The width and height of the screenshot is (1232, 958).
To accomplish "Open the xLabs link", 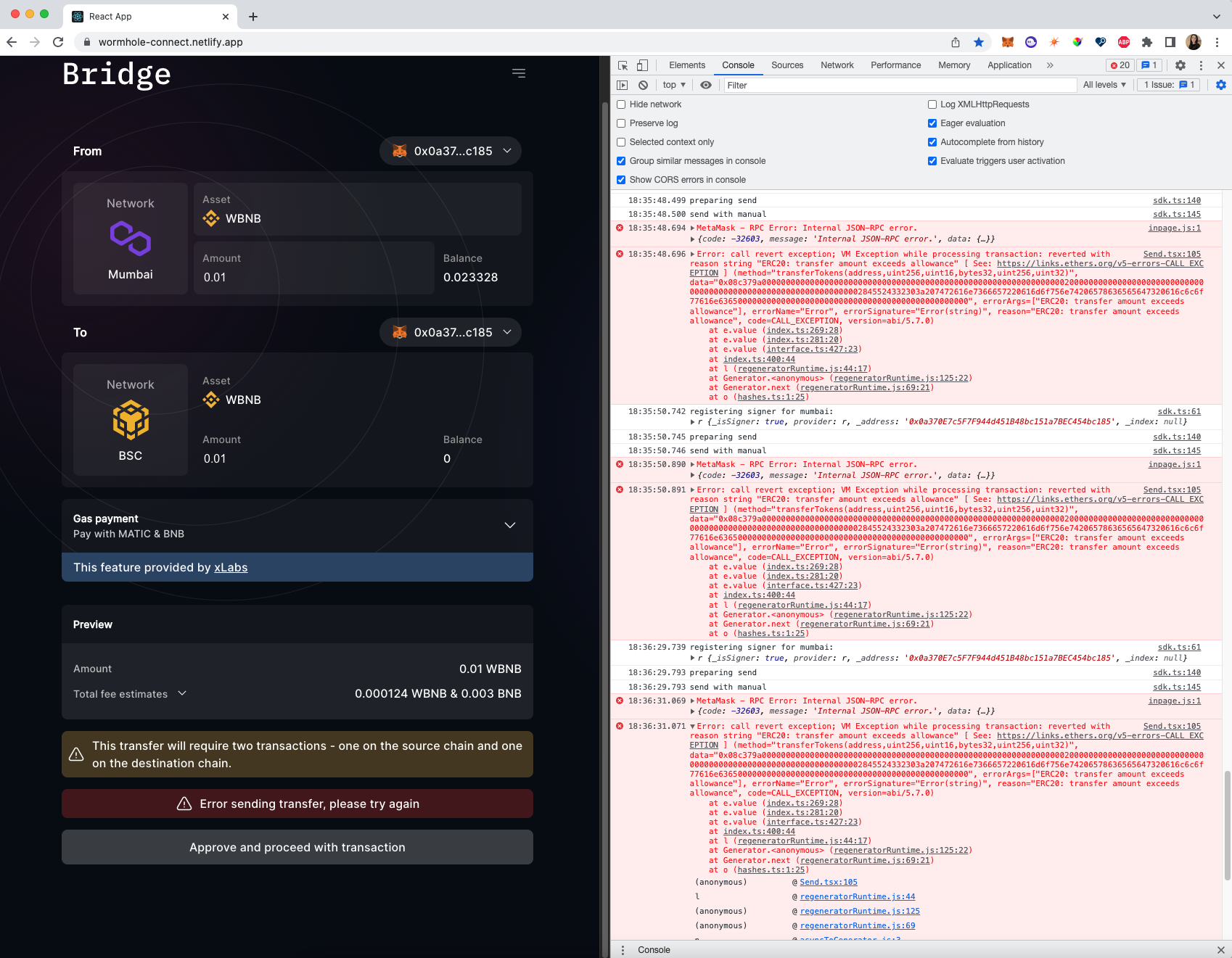I will point(231,567).
